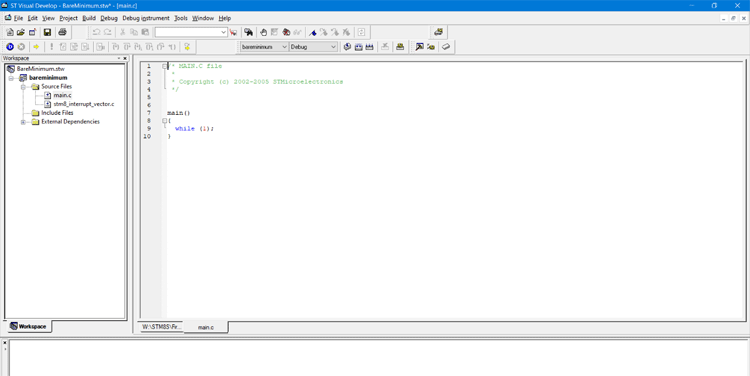
Task: Expand the External Dependencies folder
Action: click(23, 122)
